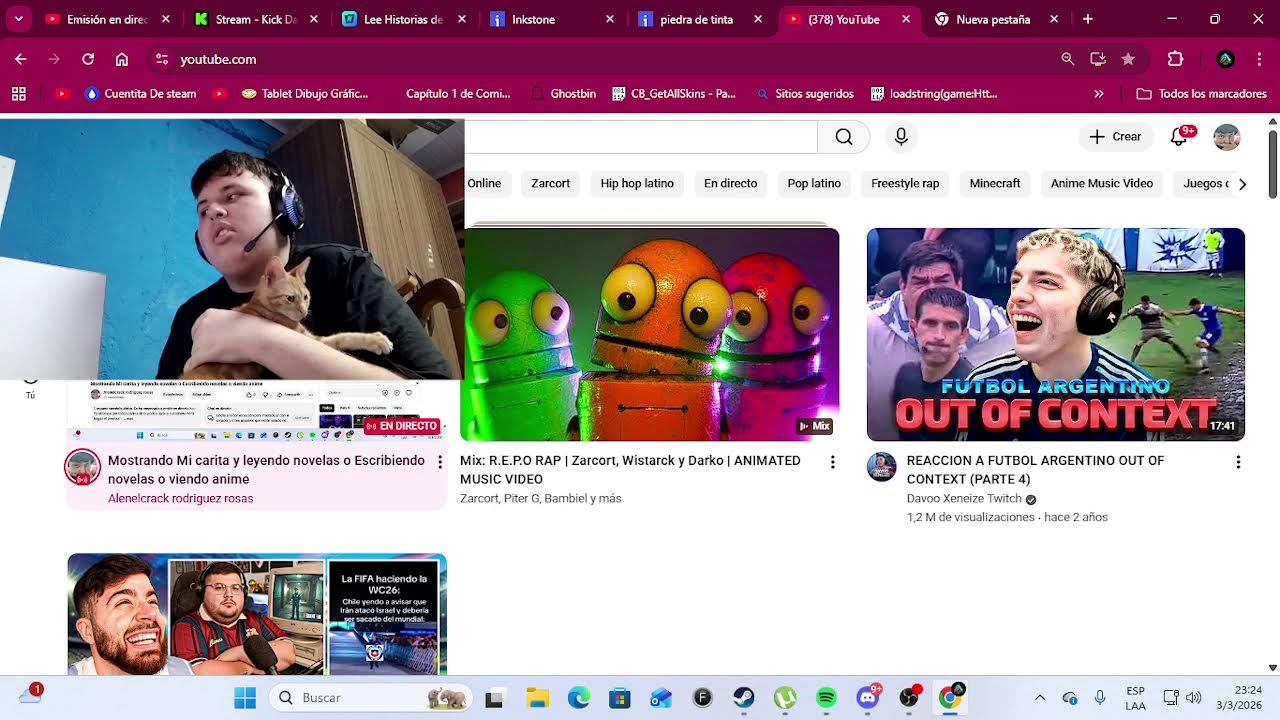Viewport: 1280px width, 720px height.
Task: Open options menu for Futbol Argentino reaction video
Action: [x=1238, y=462]
